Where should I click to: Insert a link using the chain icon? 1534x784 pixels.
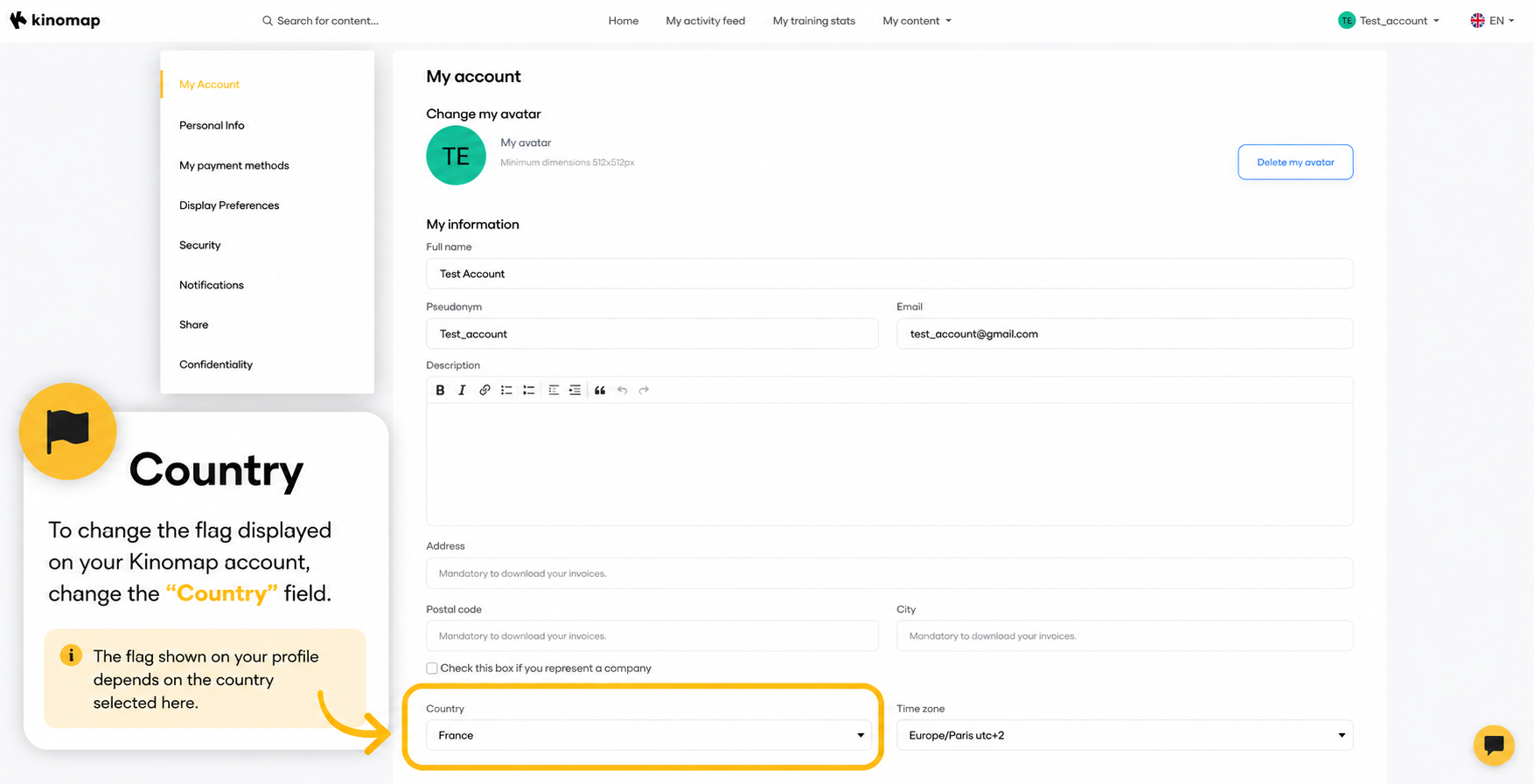click(485, 390)
